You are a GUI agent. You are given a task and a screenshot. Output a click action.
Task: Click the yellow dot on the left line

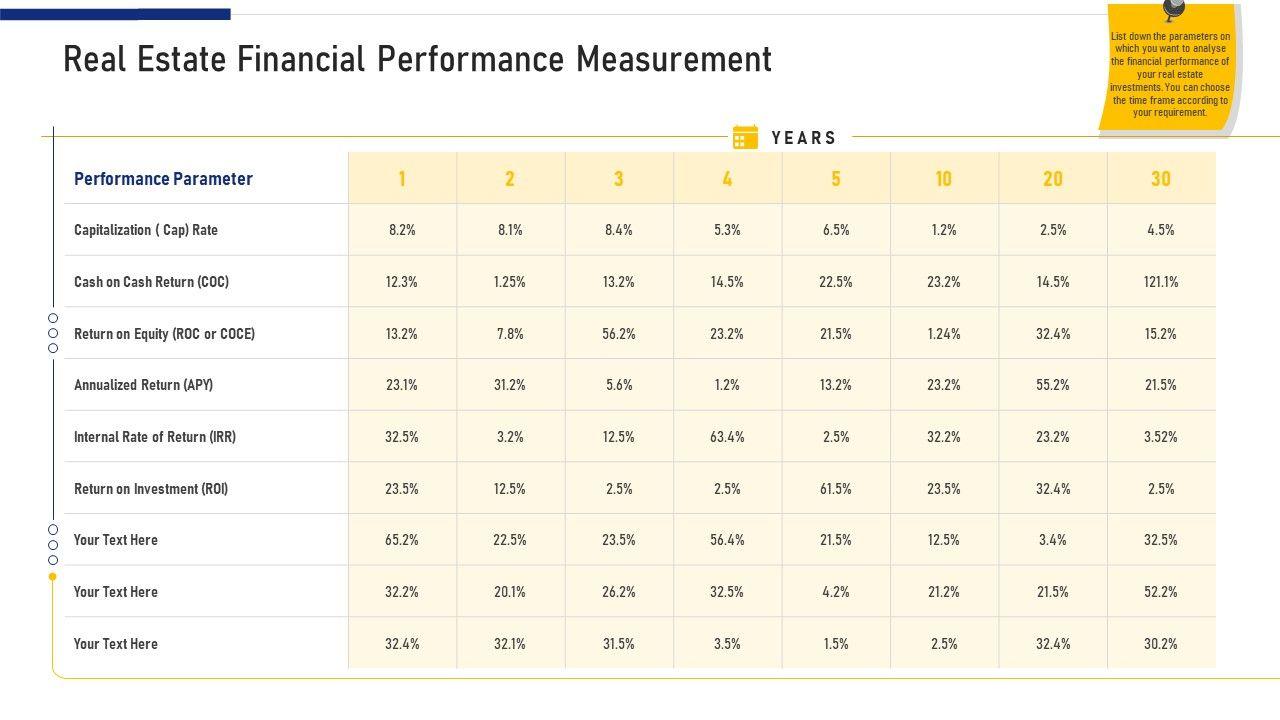tap(53, 577)
